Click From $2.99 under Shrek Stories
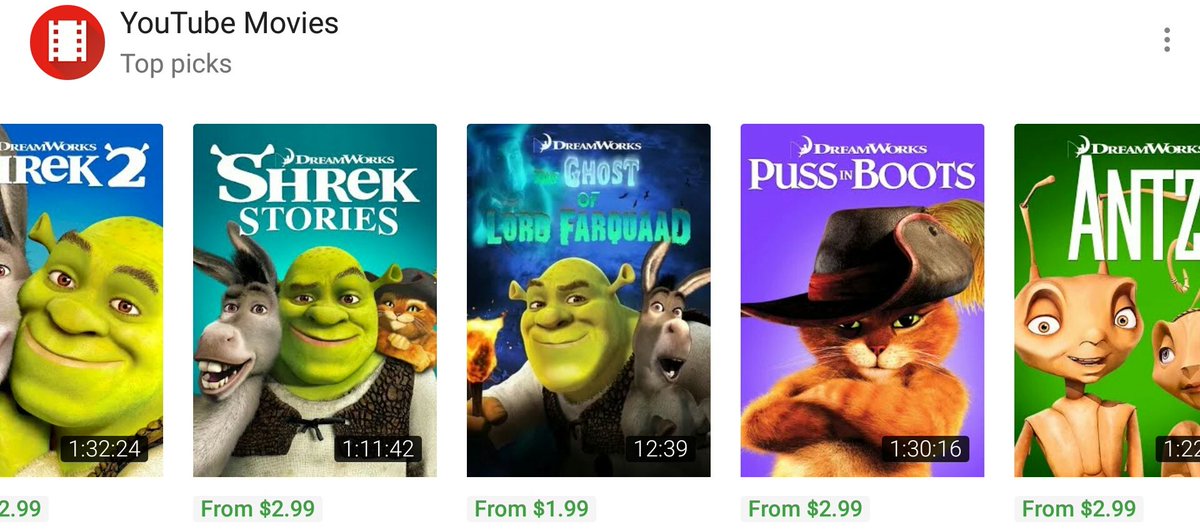1200x529 pixels. pos(258,509)
